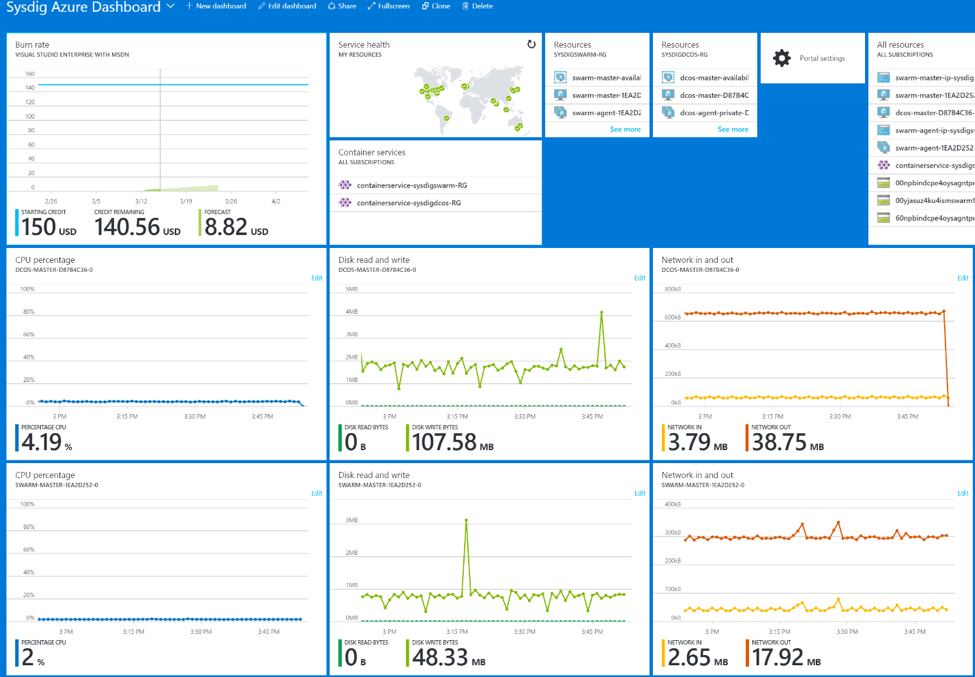Click the dcos-master-D87B4C VM icon
Viewport: 975px width, 677px height.
click(x=668, y=95)
